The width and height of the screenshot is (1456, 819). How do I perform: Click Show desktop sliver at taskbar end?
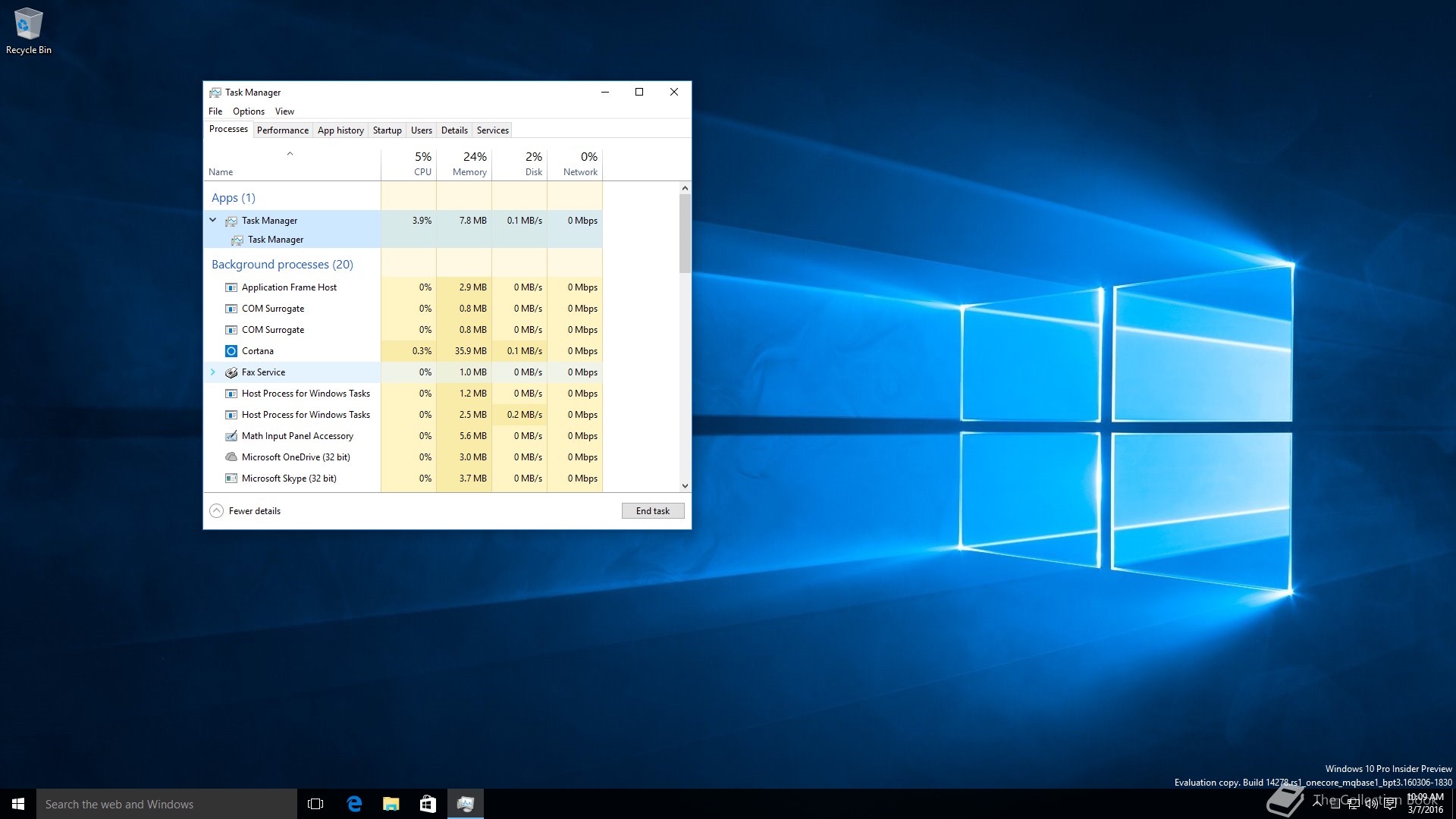pos(1453,804)
